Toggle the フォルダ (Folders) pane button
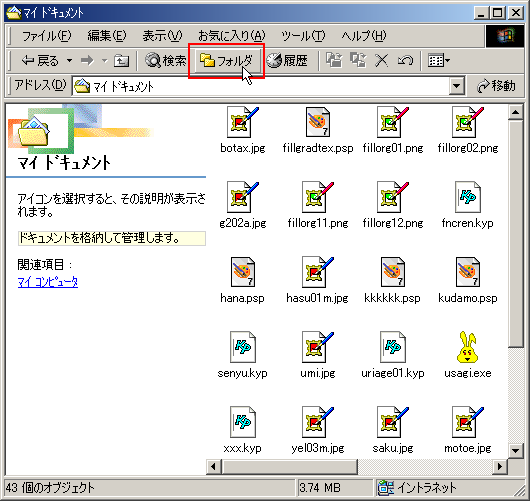530x501 pixels. point(226,61)
